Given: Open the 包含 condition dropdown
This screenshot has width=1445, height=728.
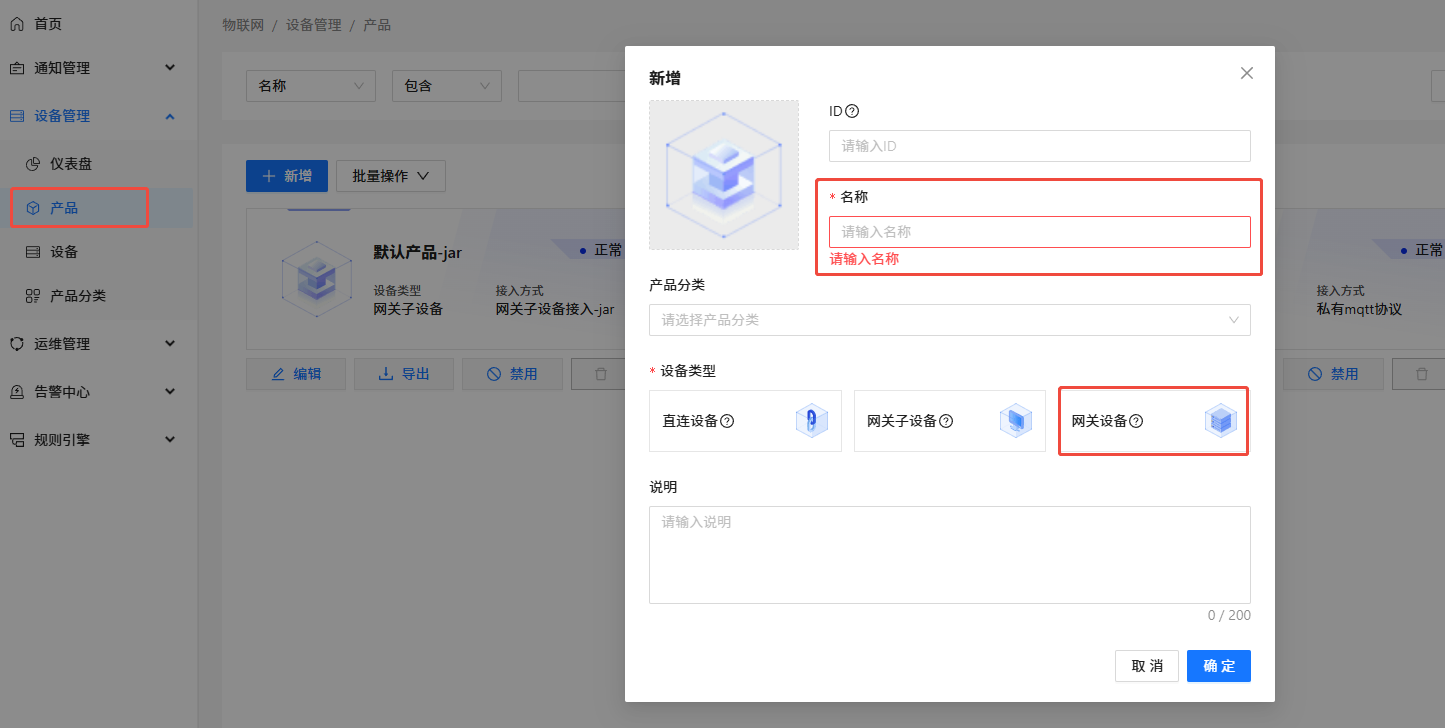Looking at the screenshot, I should tap(447, 86).
